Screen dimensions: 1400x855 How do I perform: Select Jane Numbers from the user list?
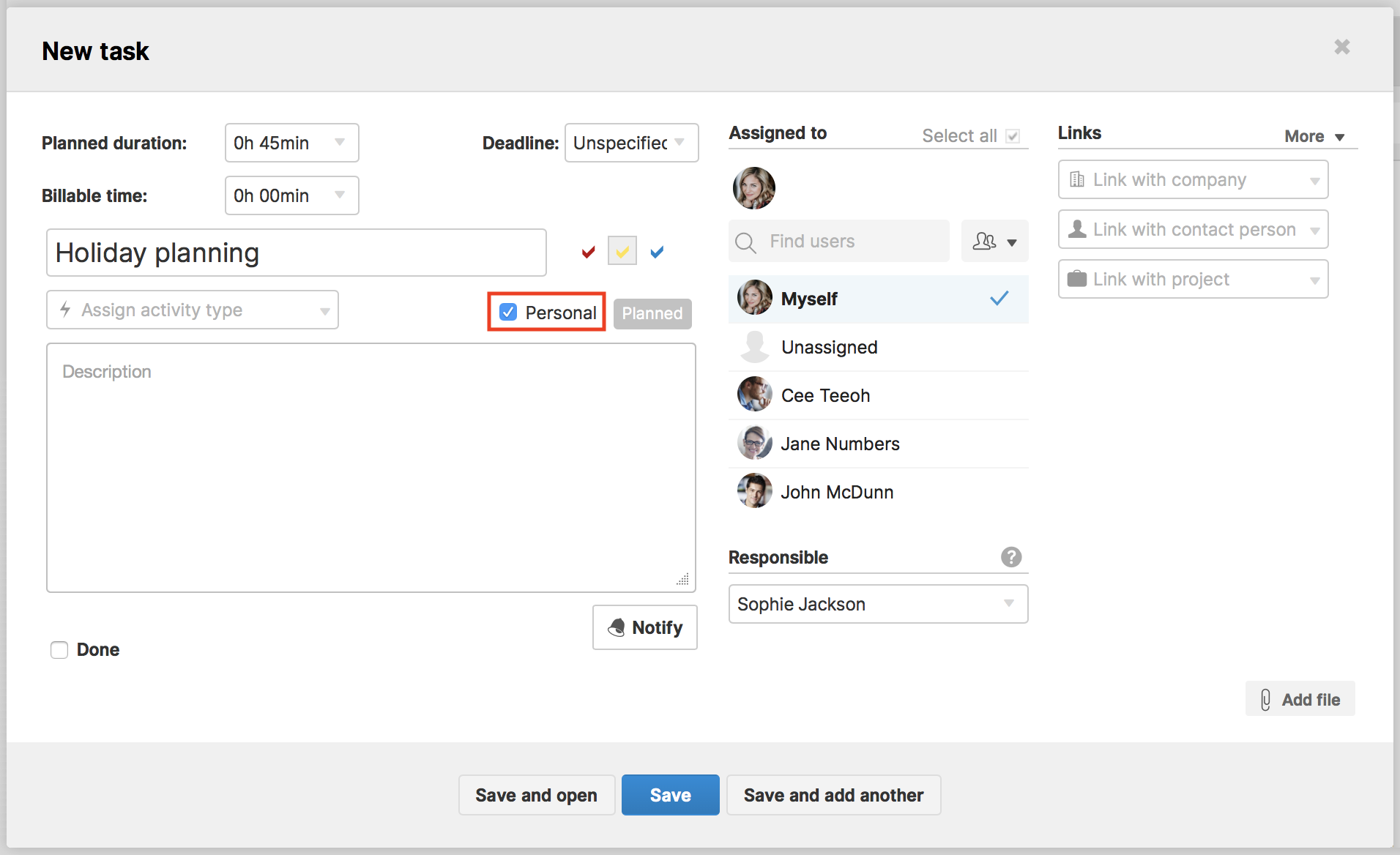coord(840,444)
